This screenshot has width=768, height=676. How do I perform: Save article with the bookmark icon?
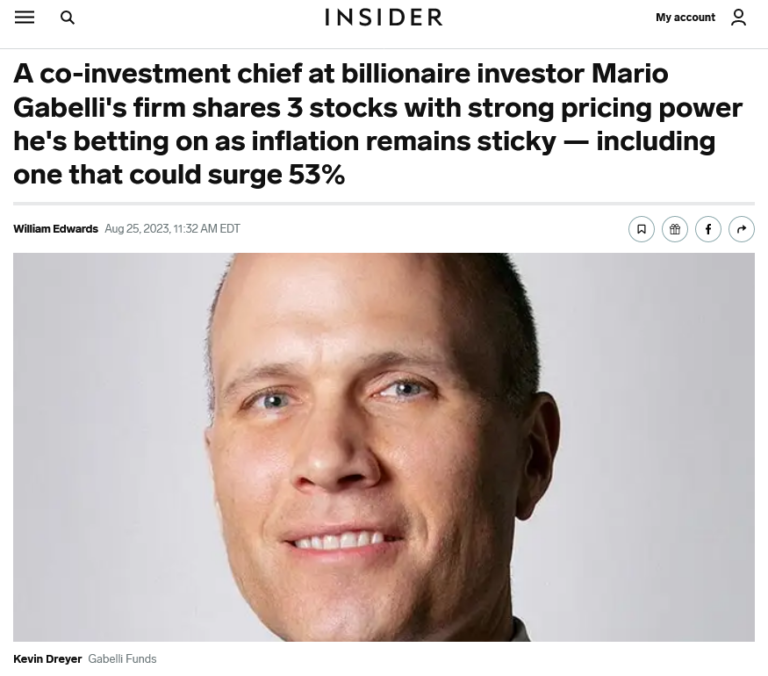click(641, 229)
